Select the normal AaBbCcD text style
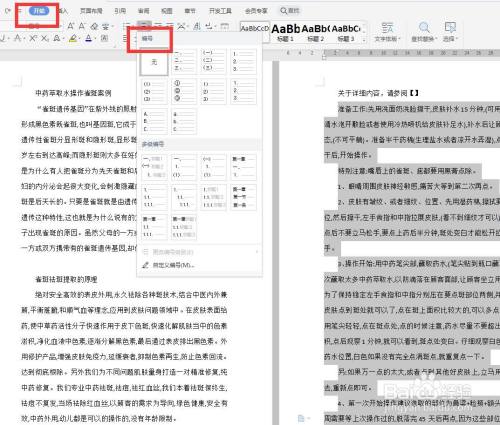 (255, 32)
